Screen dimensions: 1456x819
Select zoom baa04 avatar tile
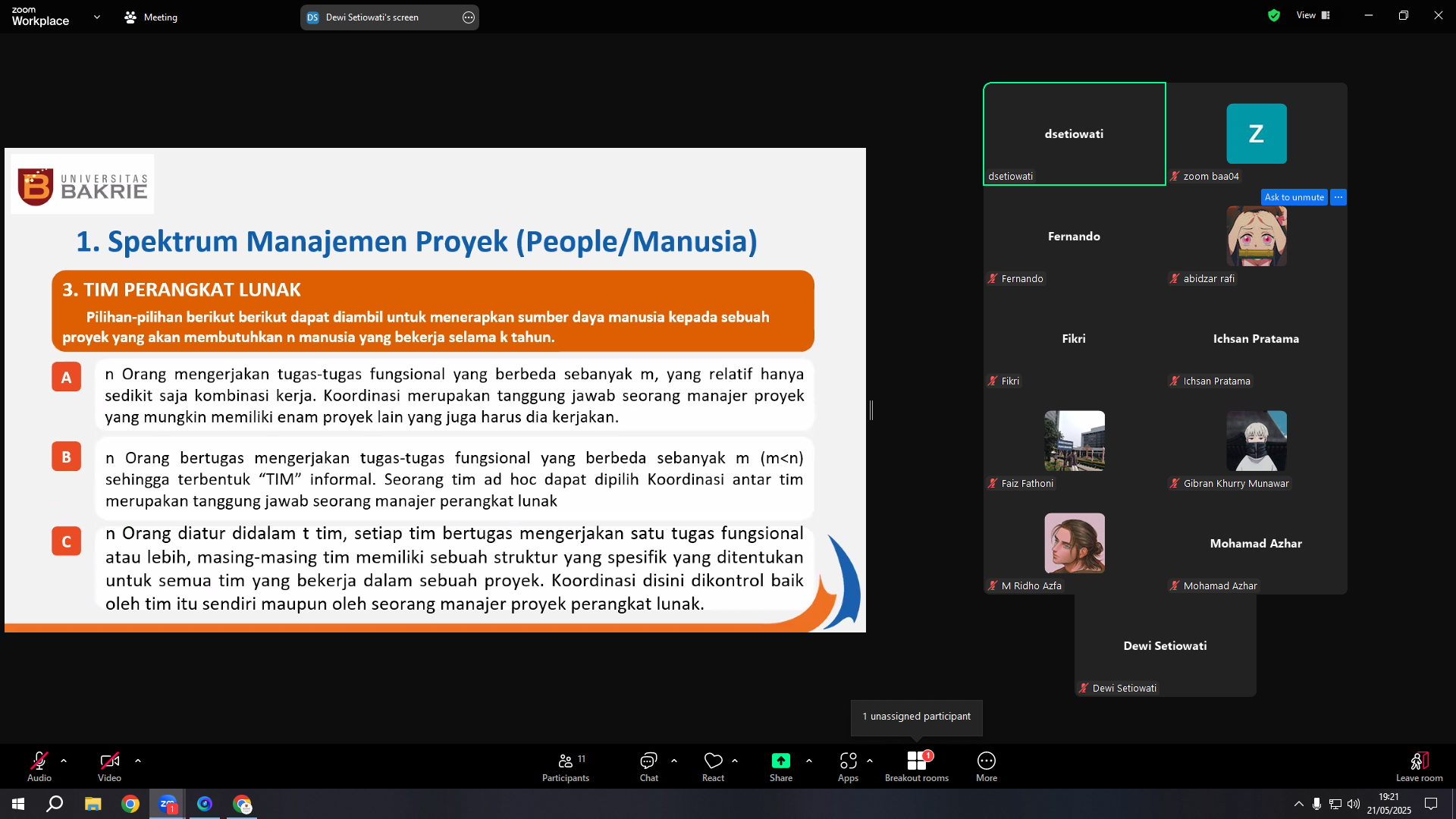(1257, 133)
